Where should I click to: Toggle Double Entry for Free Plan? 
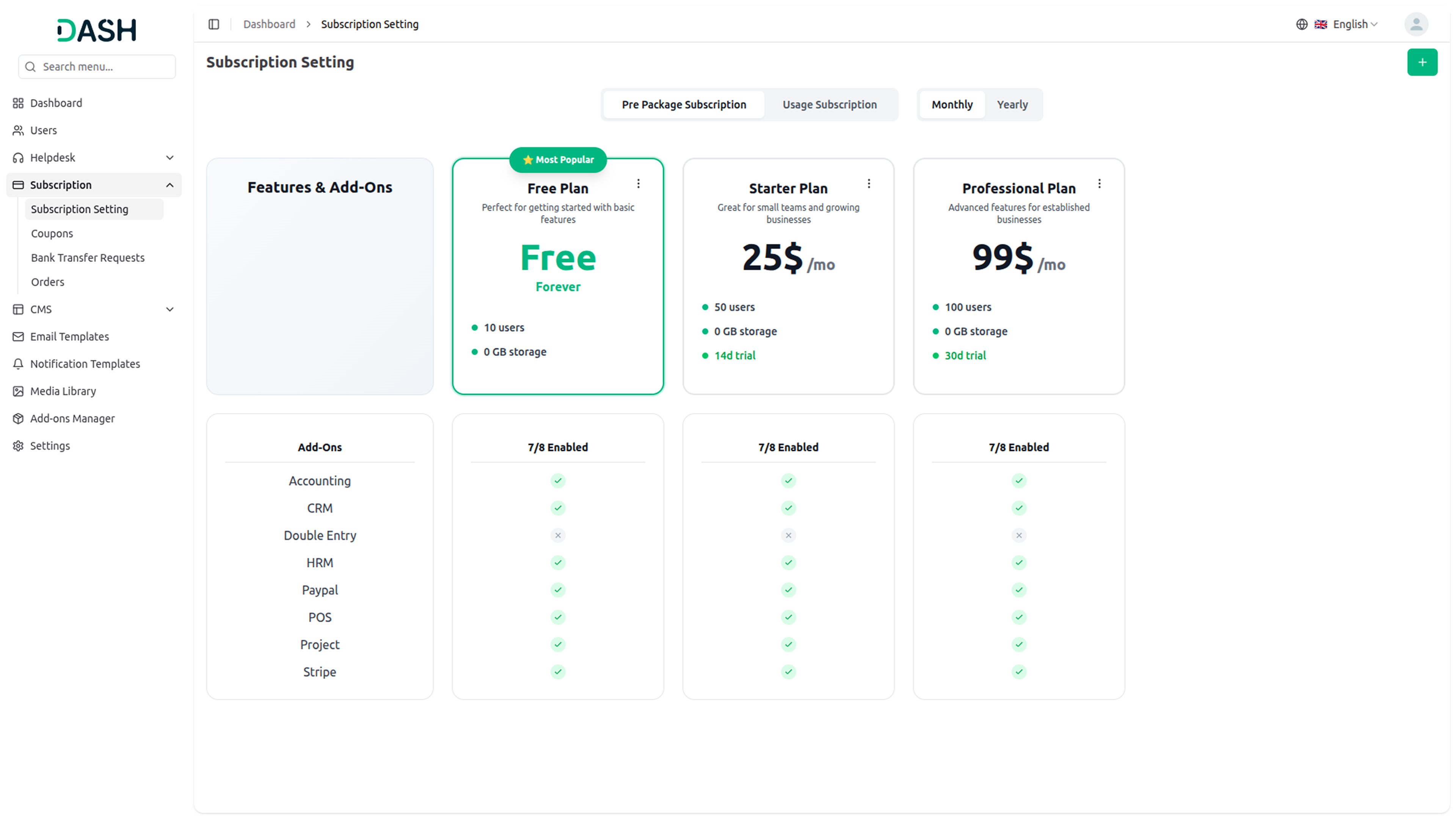tap(557, 535)
